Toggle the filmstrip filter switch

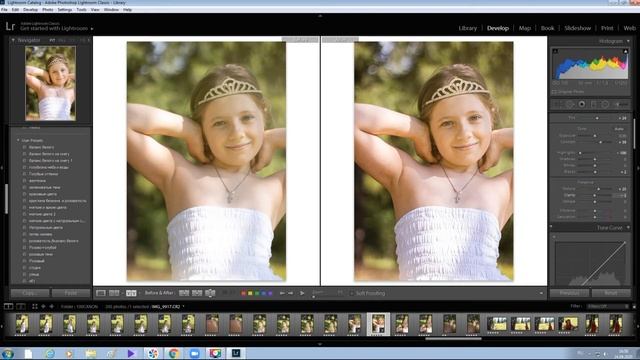coord(634,307)
